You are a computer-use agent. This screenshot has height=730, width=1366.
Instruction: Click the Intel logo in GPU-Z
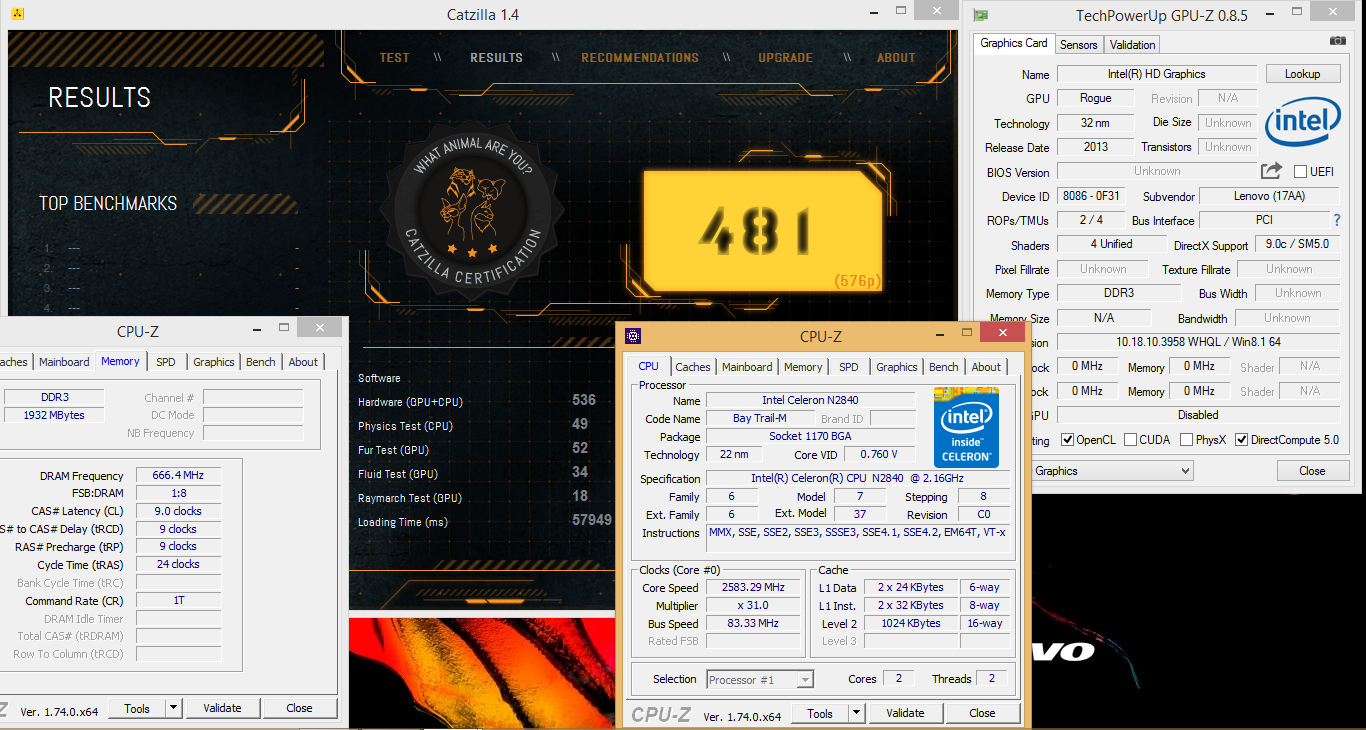[x=1302, y=122]
